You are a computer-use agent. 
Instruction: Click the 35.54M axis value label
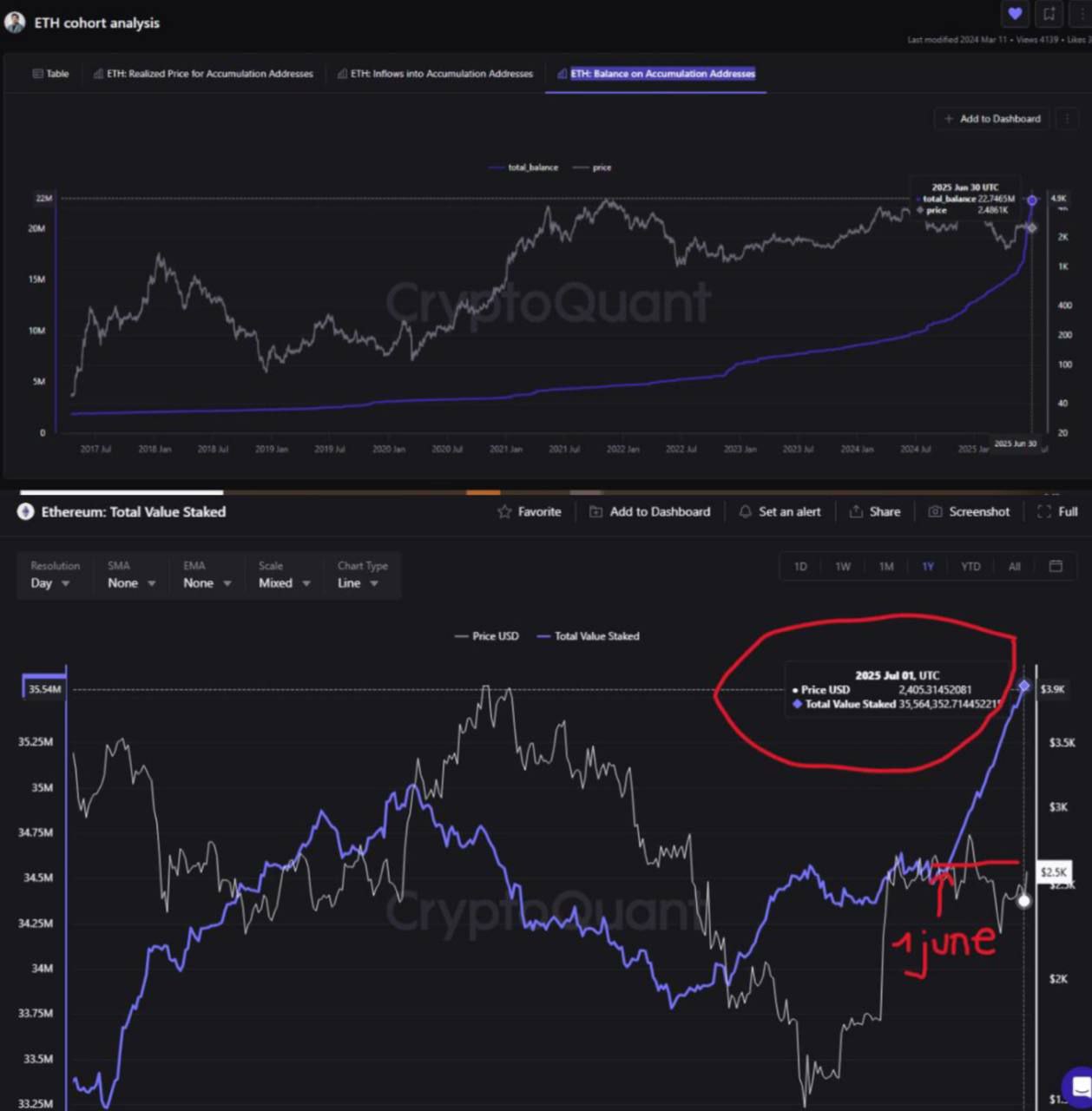(x=45, y=689)
